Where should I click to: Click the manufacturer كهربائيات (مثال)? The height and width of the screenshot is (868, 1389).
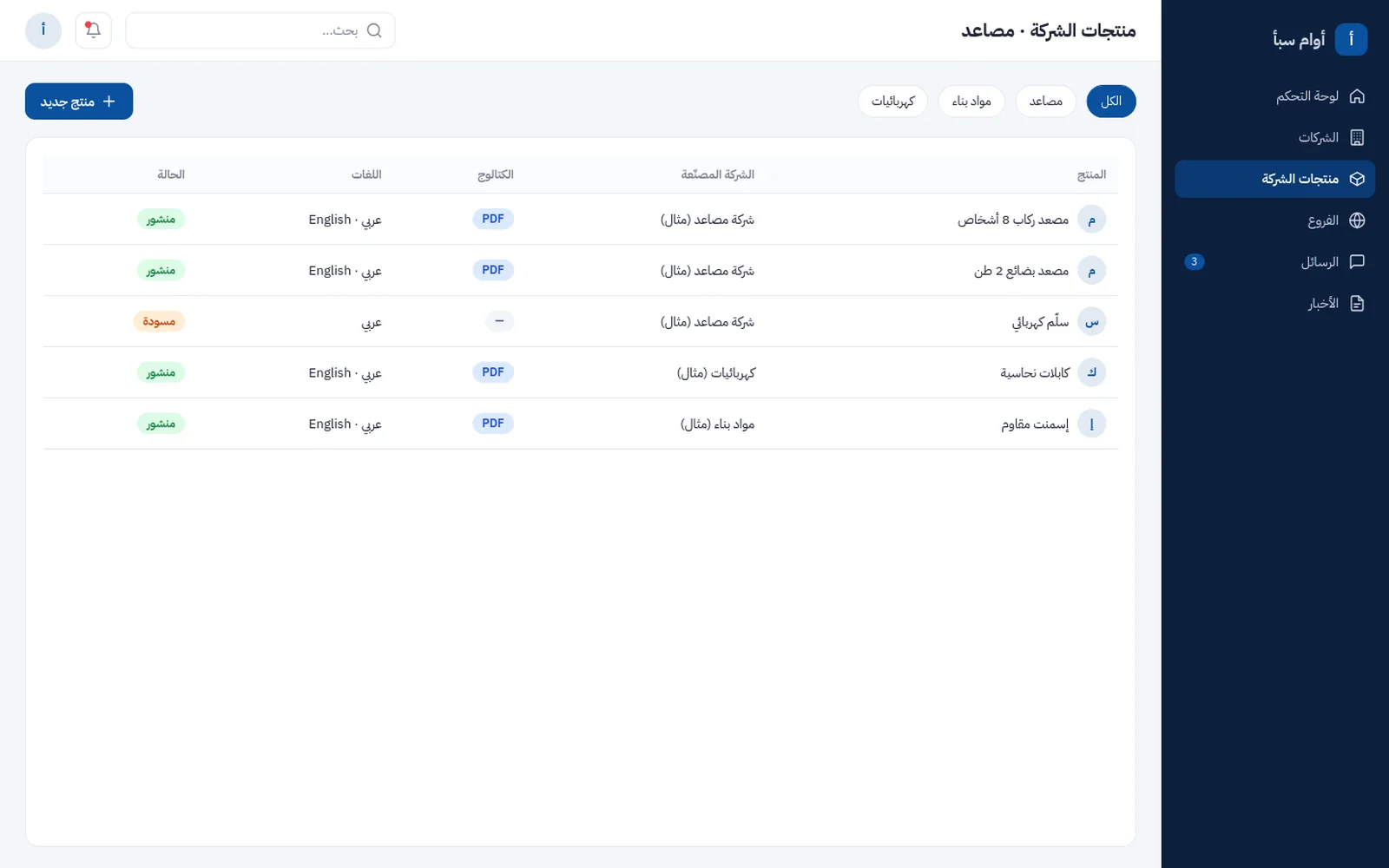click(x=716, y=373)
